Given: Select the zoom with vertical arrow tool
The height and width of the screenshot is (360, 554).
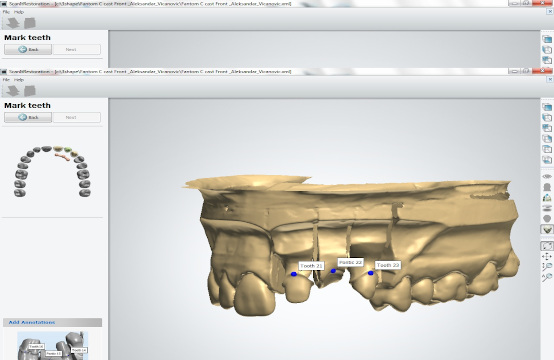Looking at the screenshot, I should [547, 267].
